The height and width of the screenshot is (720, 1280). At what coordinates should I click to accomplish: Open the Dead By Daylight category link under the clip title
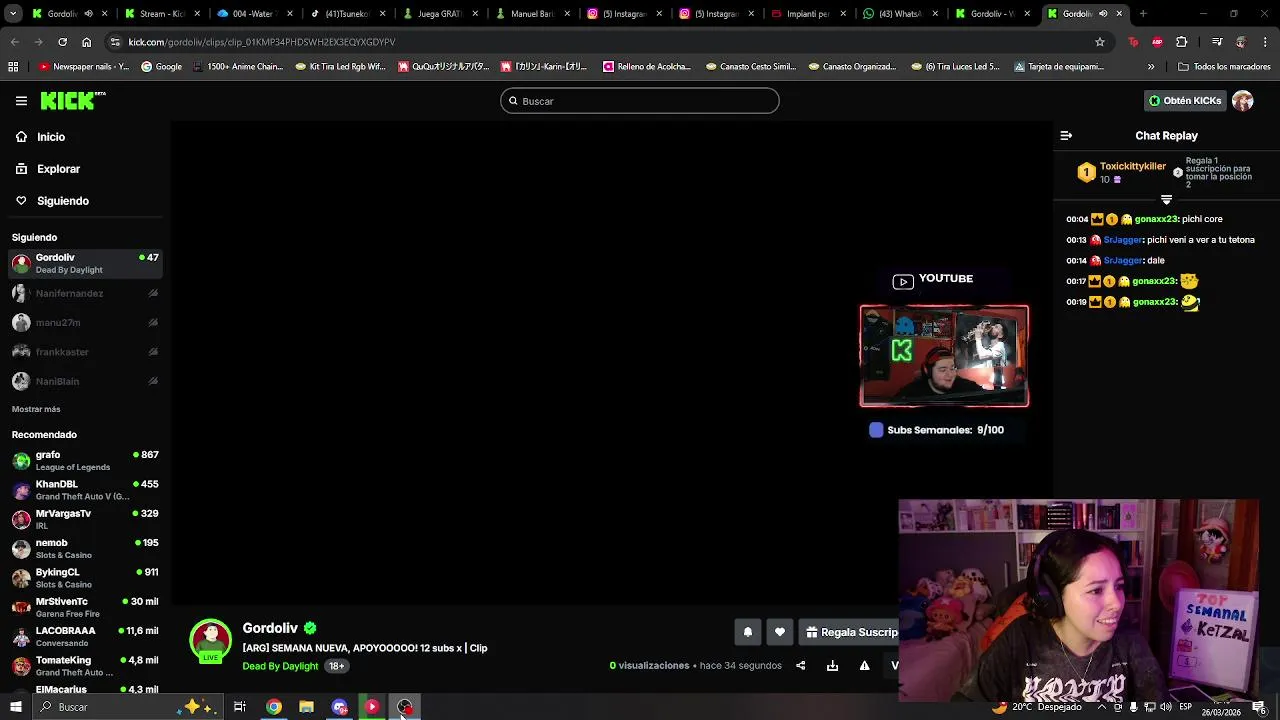coord(280,666)
